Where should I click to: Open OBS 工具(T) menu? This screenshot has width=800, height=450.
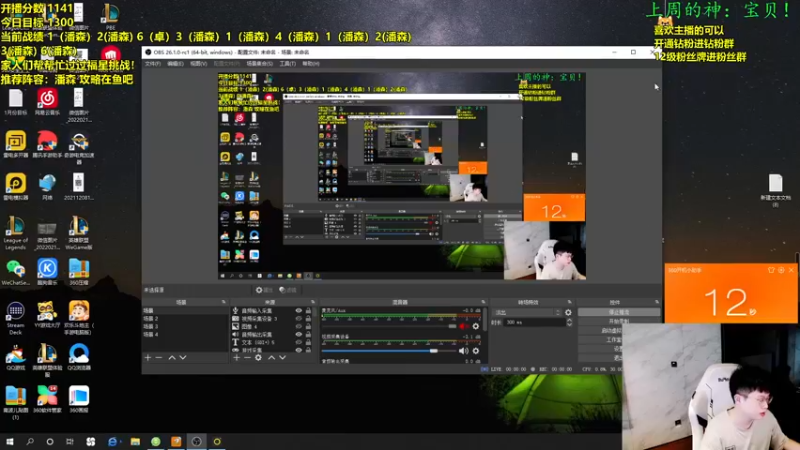click(287, 64)
